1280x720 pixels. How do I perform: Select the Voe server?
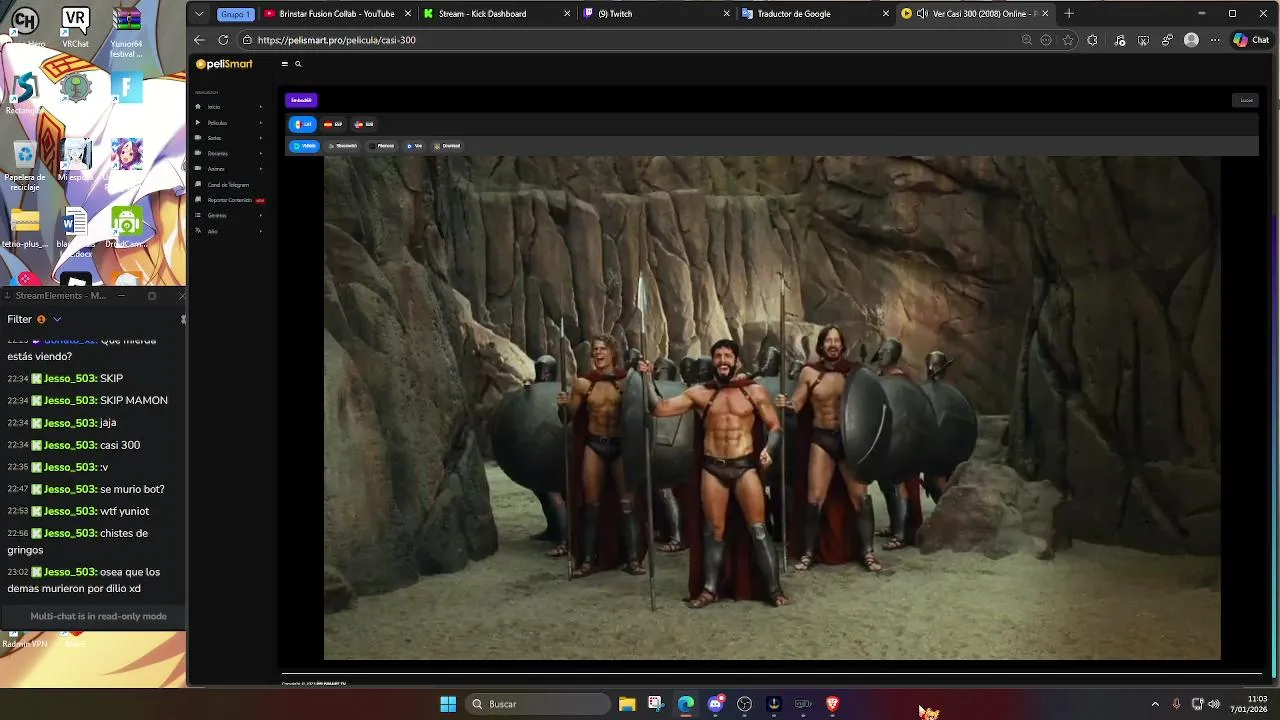[x=415, y=146]
